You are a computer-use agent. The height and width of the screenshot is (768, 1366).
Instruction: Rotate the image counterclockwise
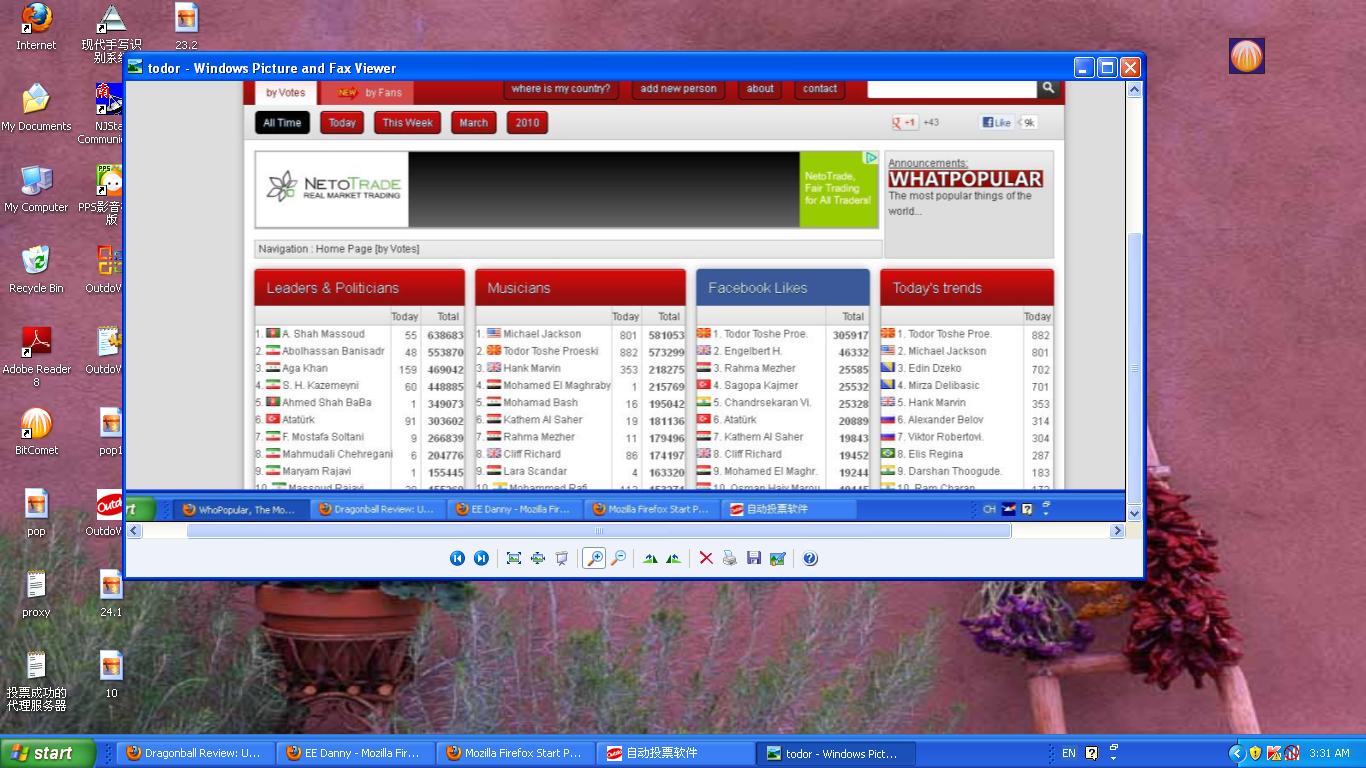pos(674,558)
